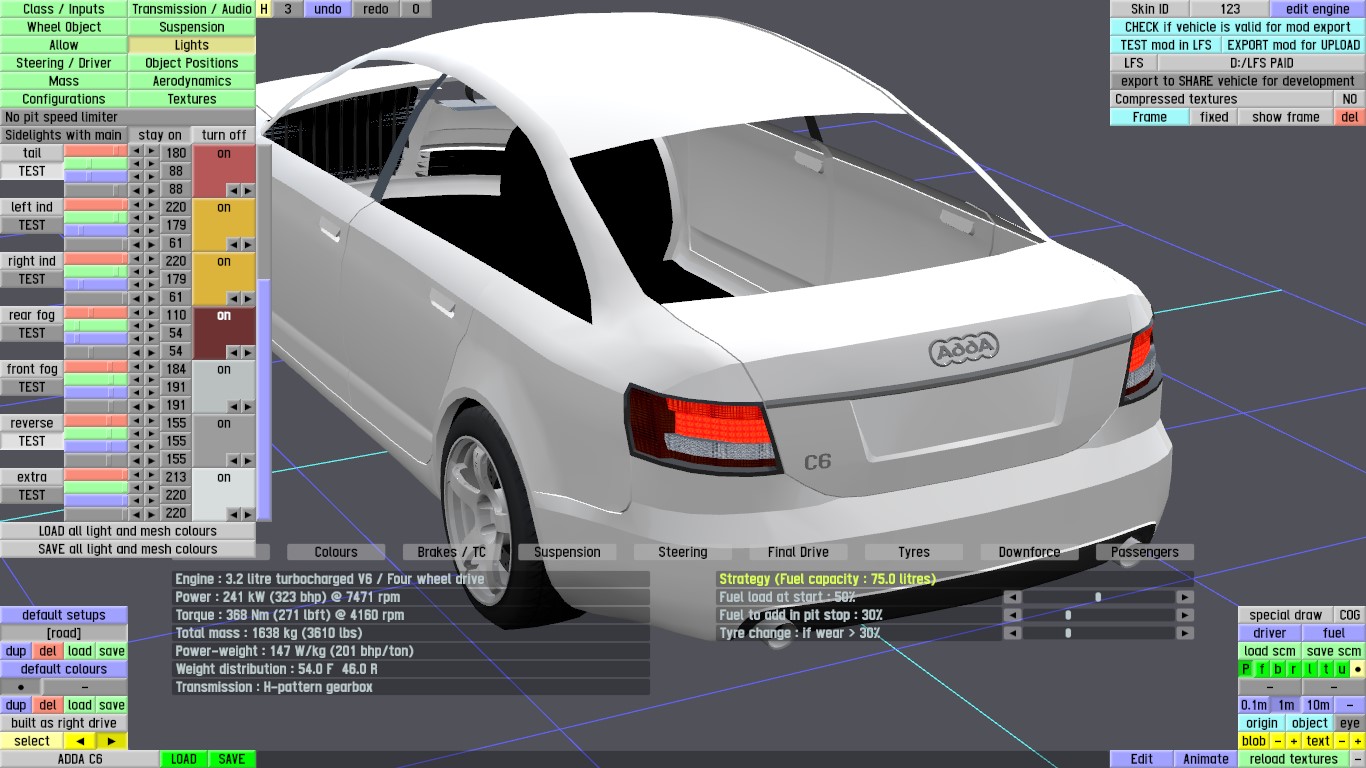
Task: Click CHECK if vehicle is valid for mod export
Action: coord(1237,27)
